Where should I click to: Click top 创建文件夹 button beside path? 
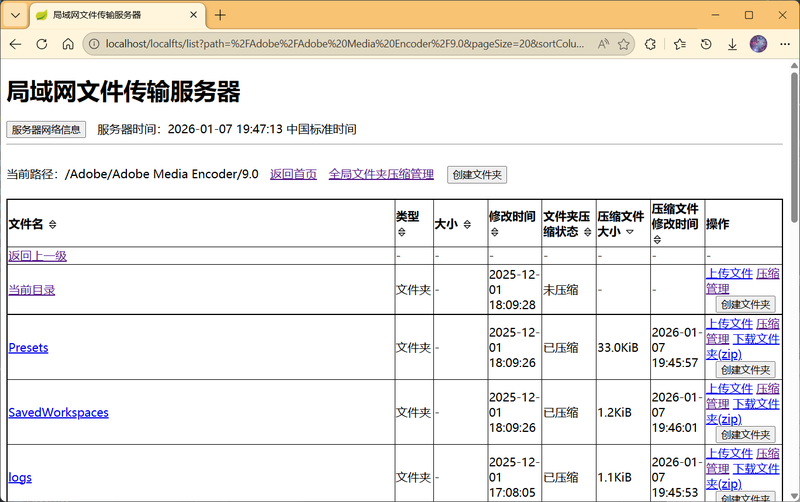[x=477, y=175]
